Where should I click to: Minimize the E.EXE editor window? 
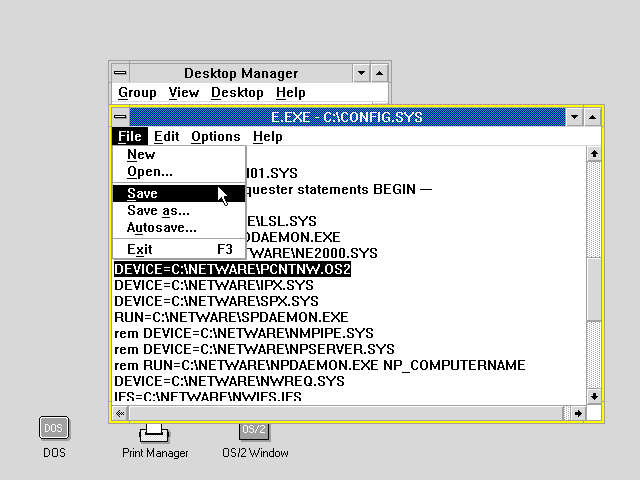(574, 118)
